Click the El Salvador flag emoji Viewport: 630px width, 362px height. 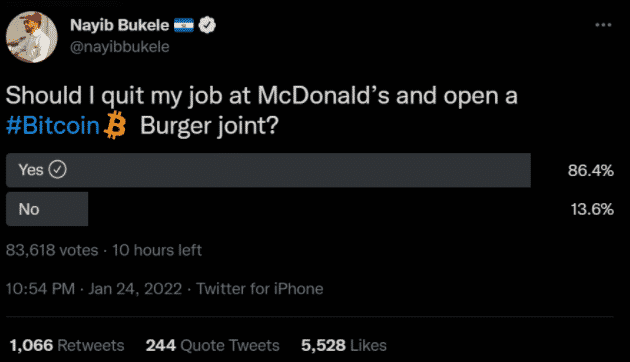click(184, 25)
